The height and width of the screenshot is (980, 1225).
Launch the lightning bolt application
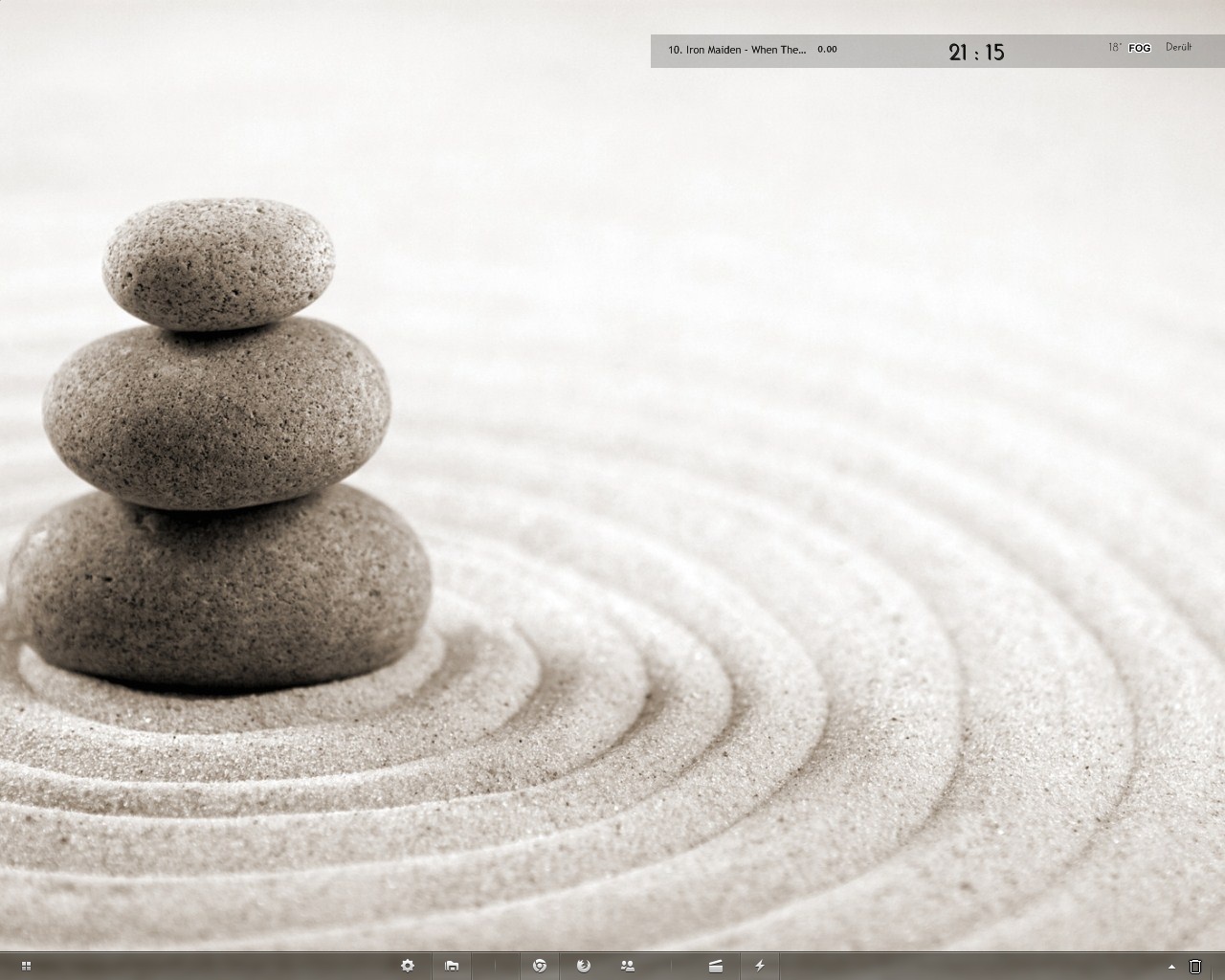click(x=760, y=966)
